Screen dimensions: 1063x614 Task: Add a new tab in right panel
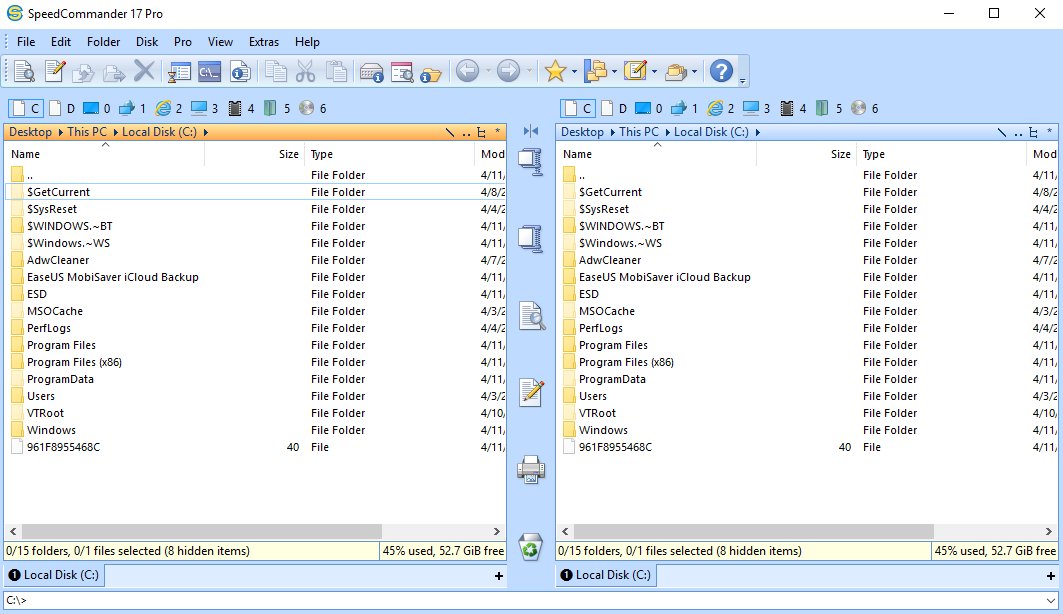coord(1050,576)
